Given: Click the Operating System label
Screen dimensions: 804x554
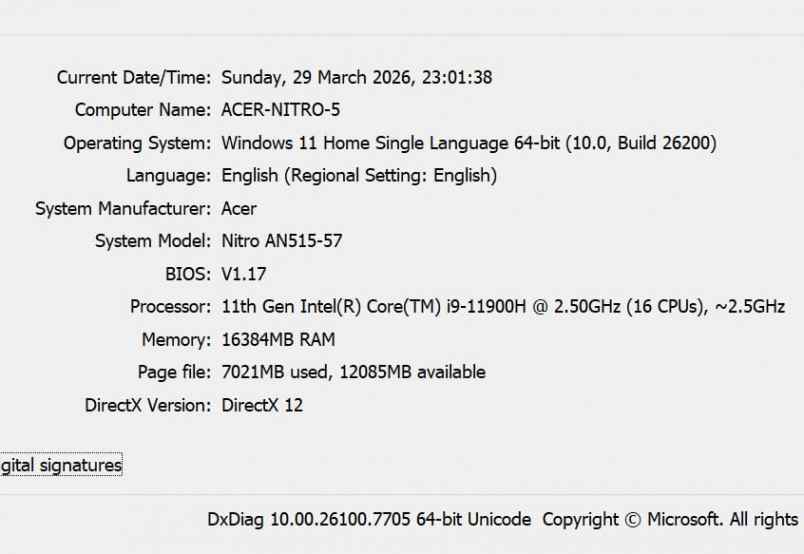Looking at the screenshot, I should [137, 143].
